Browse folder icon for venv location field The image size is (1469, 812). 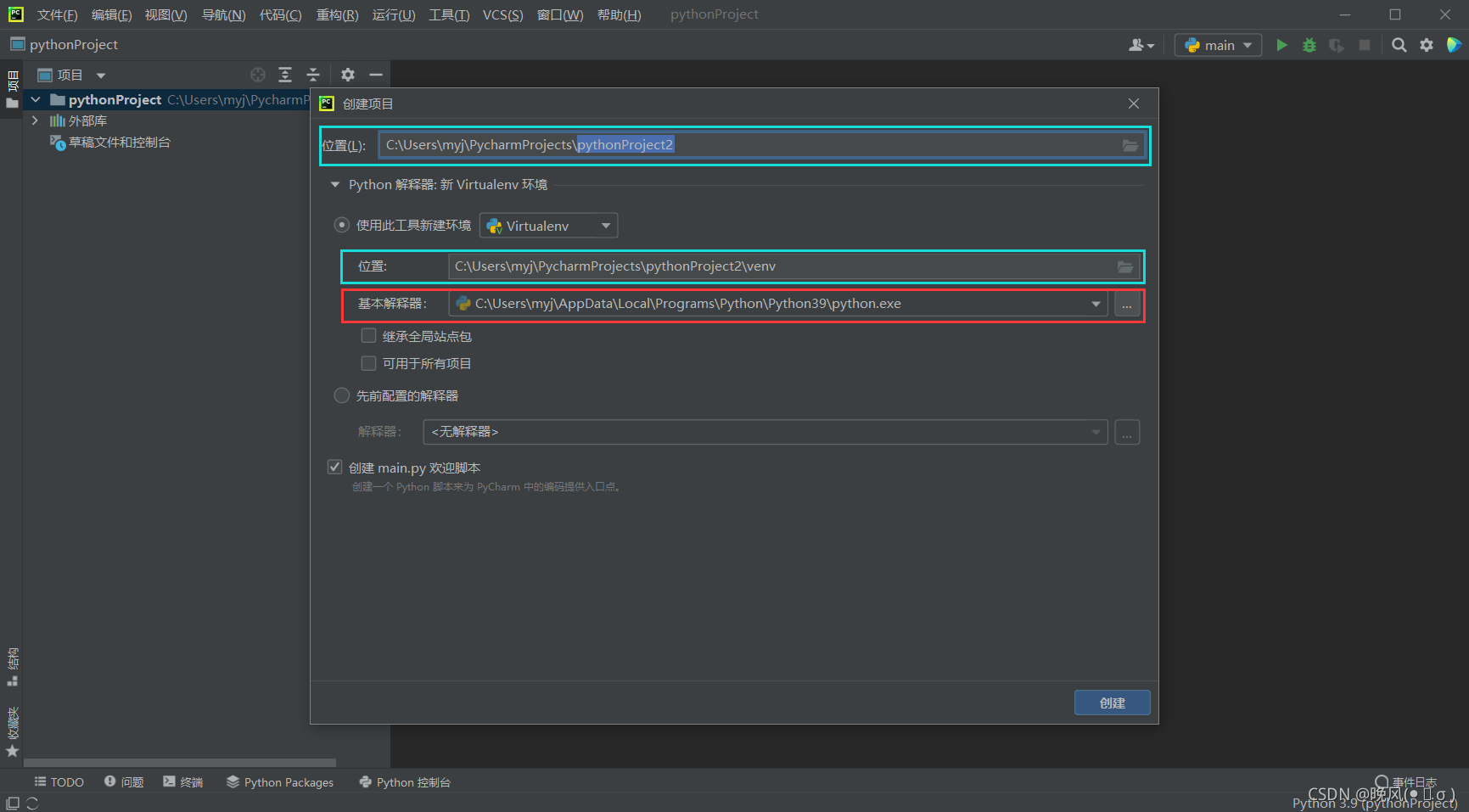coord(1125,266)
